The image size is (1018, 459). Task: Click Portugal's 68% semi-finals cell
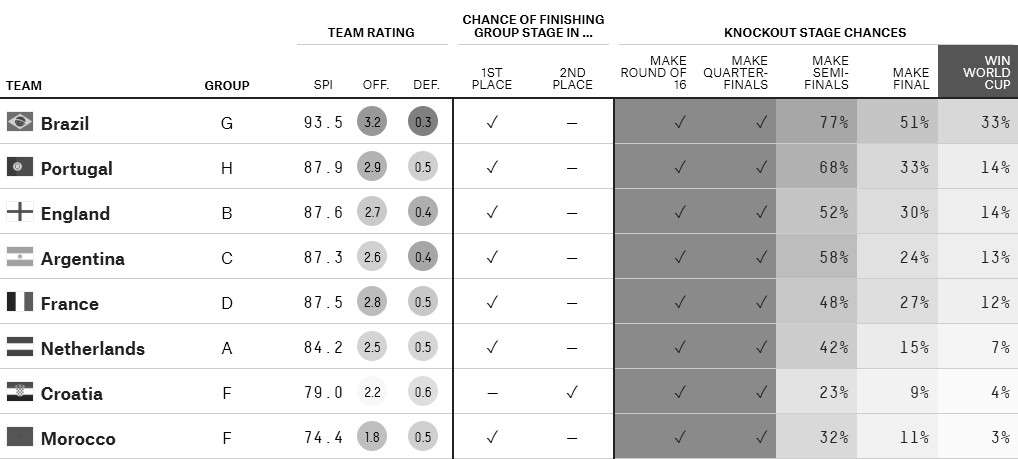(x=816, y=167)
